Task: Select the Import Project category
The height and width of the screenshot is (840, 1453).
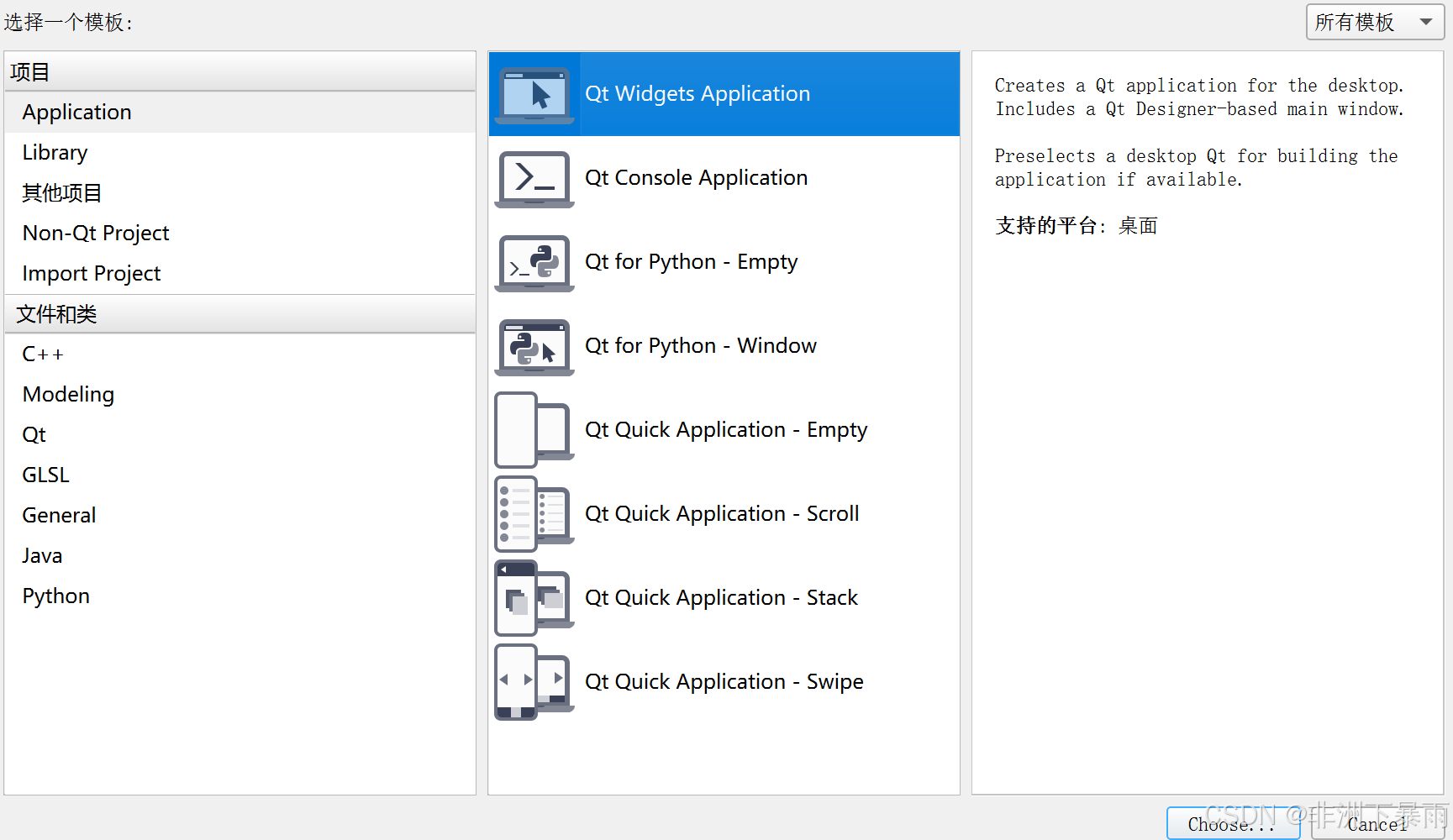Action: point(240,274)
